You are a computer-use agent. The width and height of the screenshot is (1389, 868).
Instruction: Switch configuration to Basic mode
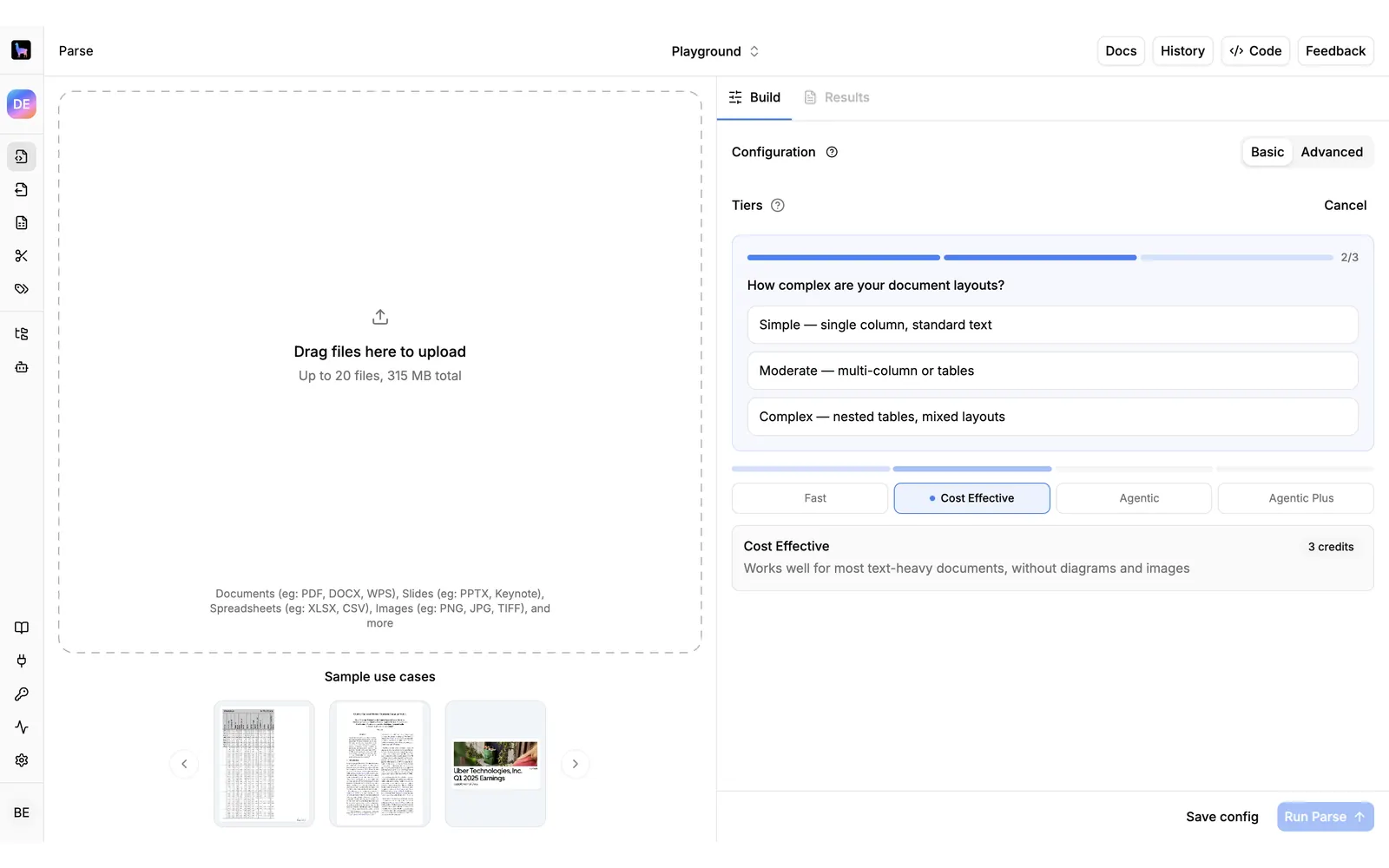point(1267,152)
